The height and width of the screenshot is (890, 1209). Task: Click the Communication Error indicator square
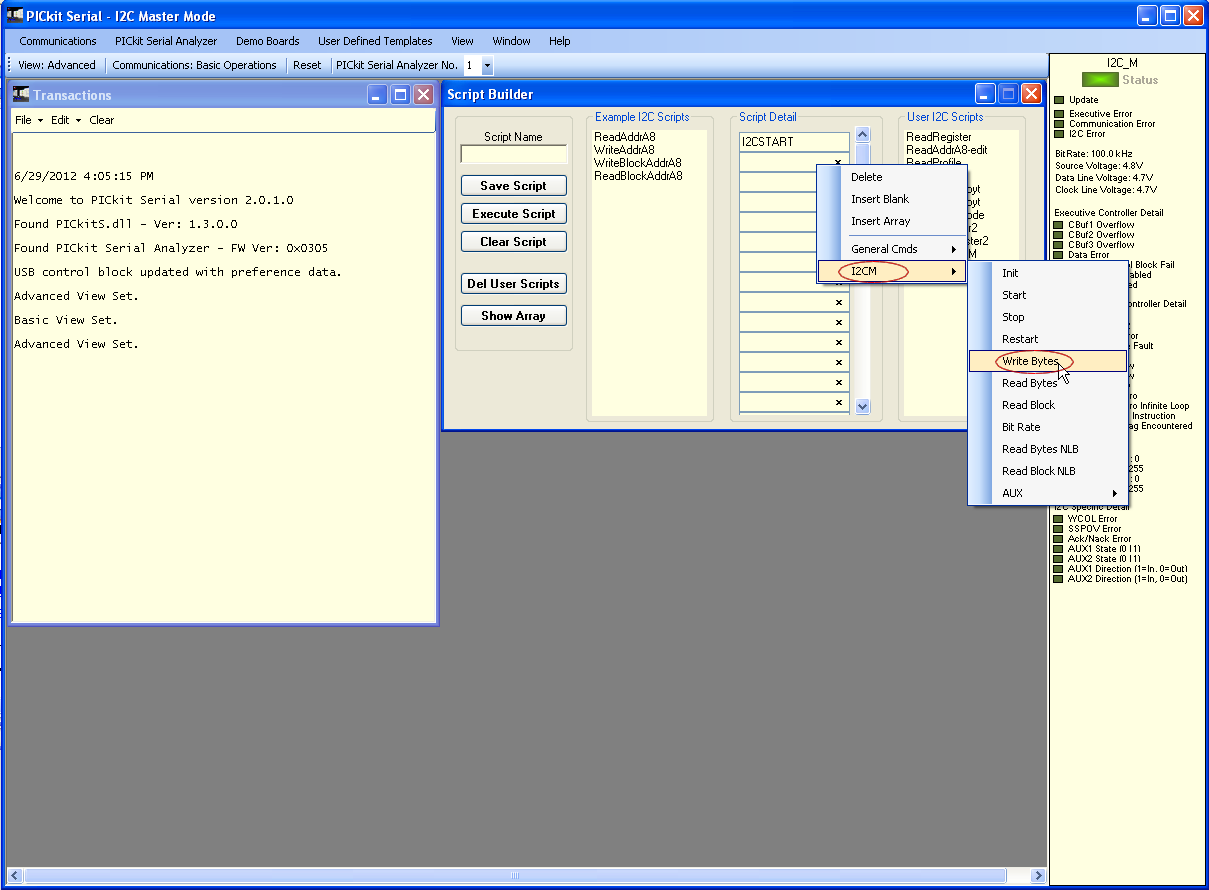click(1059, 124)
